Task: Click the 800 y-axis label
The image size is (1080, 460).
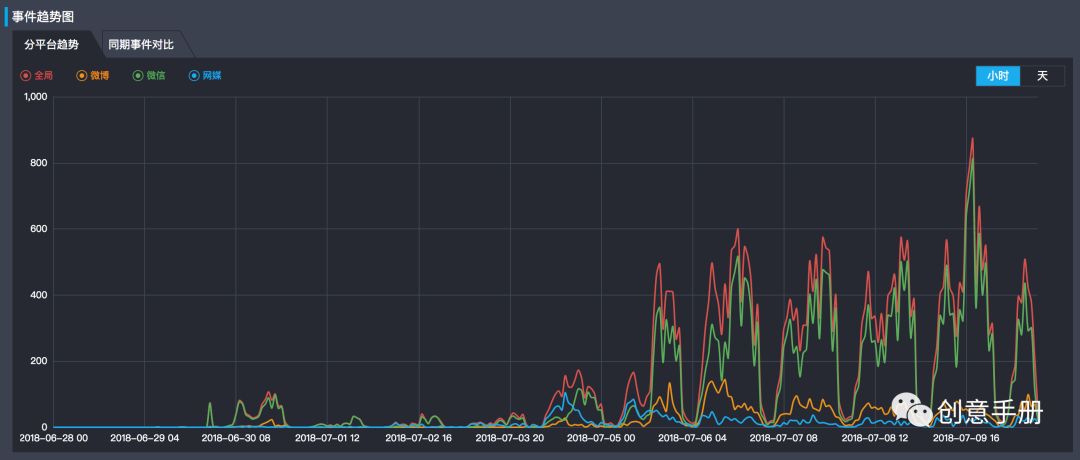Action: pyautogui.click(x=38, y=163)
